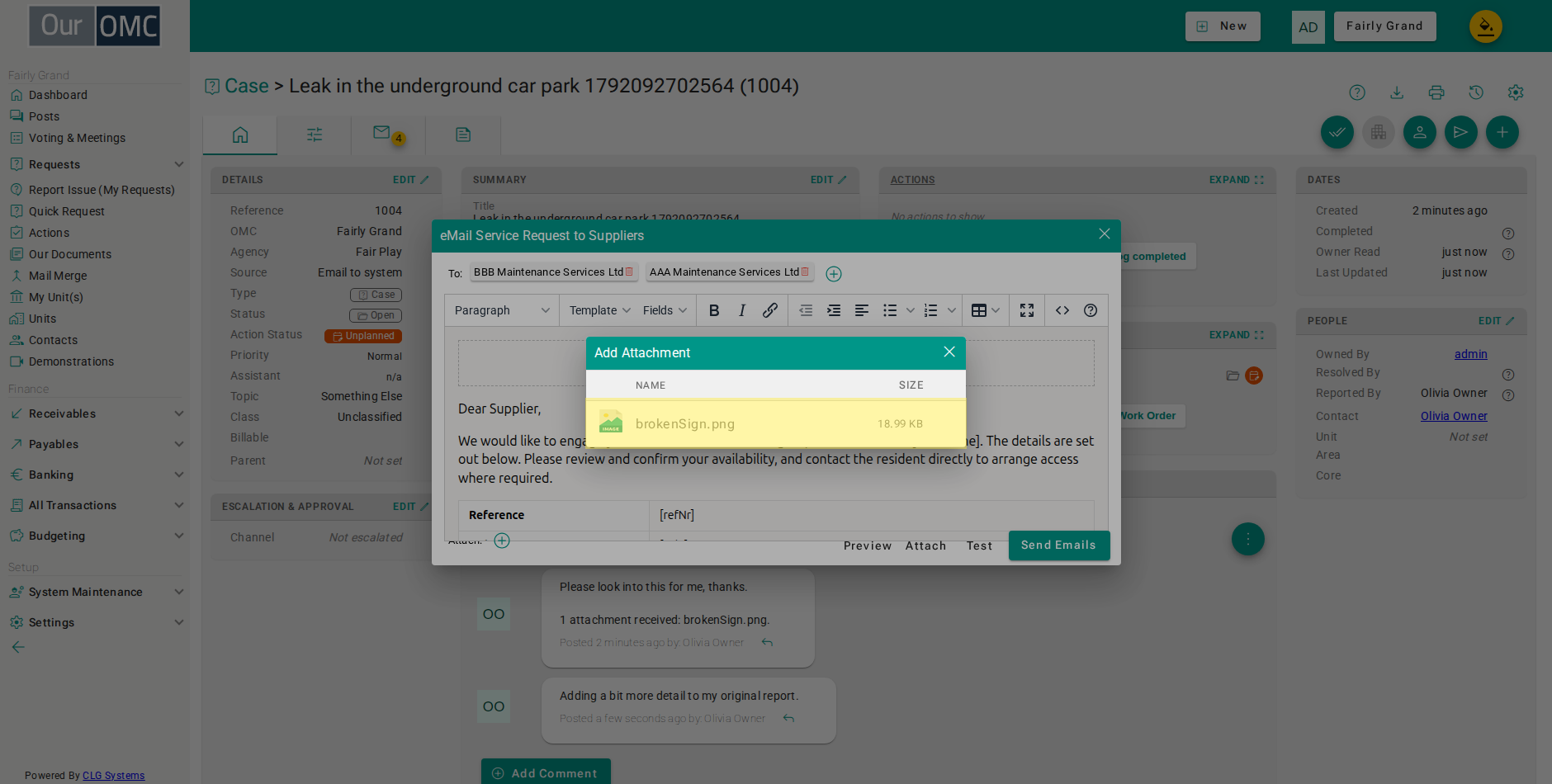Expand the Receivables sidebar section
1552x784 pixels.
97,413
